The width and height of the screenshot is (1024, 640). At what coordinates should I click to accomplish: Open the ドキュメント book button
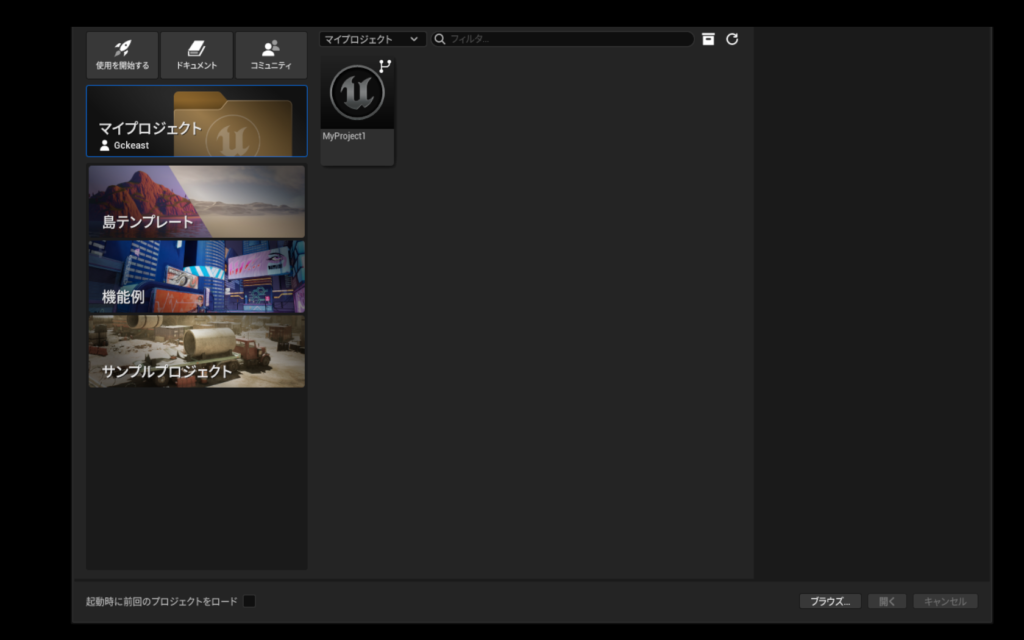point(197,55)
